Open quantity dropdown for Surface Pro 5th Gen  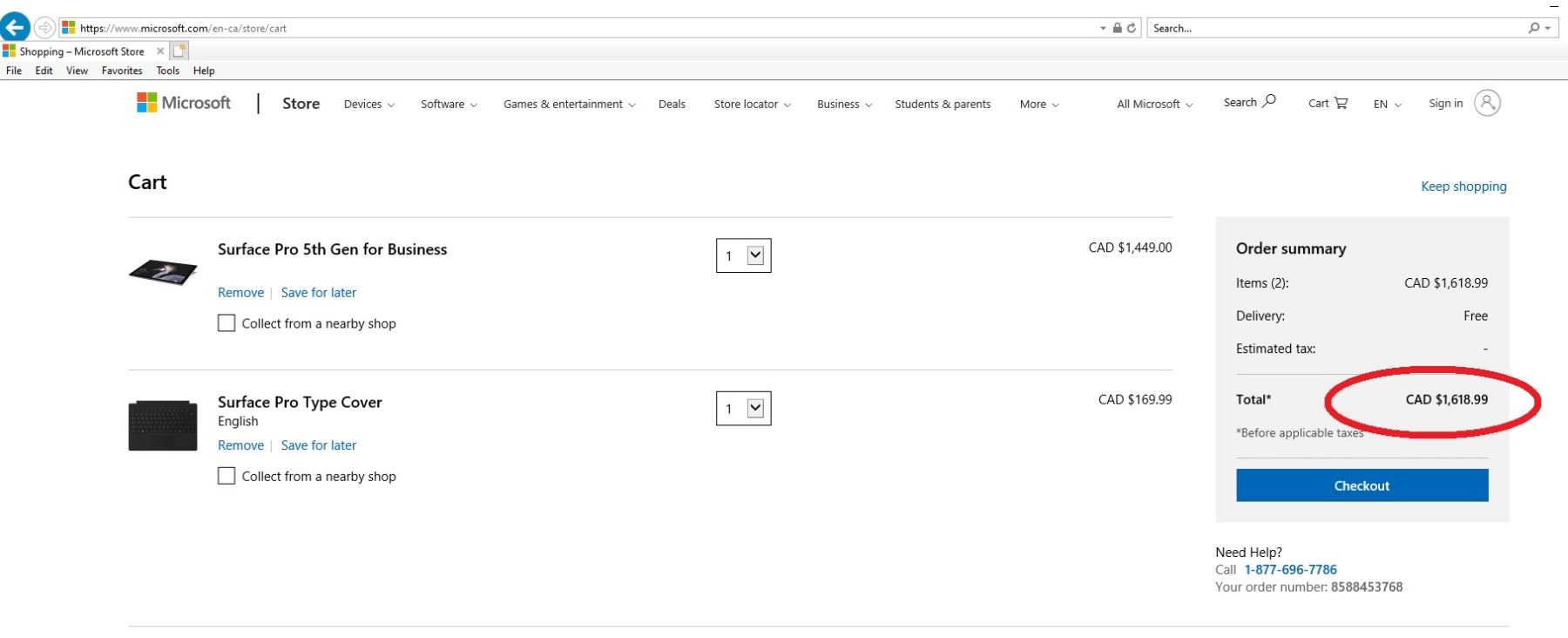pos(754,255)
